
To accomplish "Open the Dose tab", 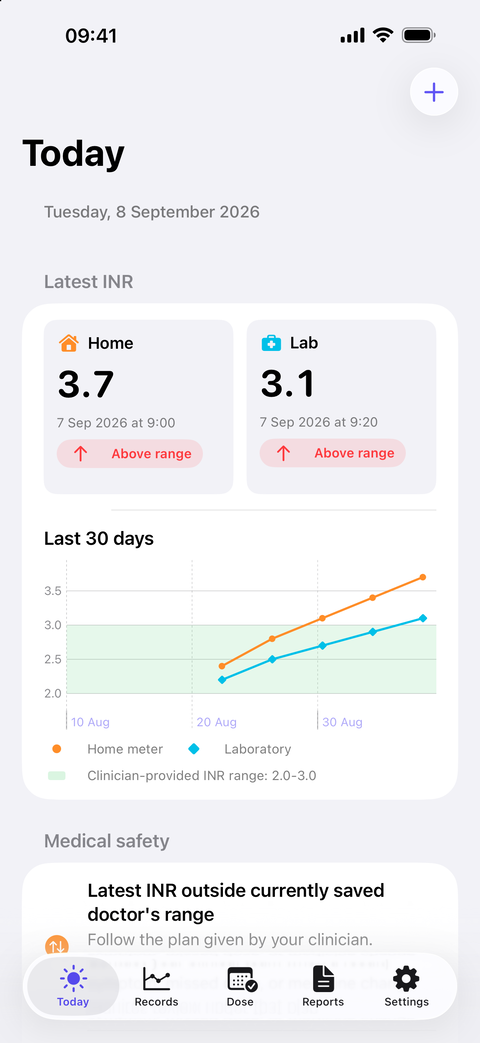I will coord(240,986).
